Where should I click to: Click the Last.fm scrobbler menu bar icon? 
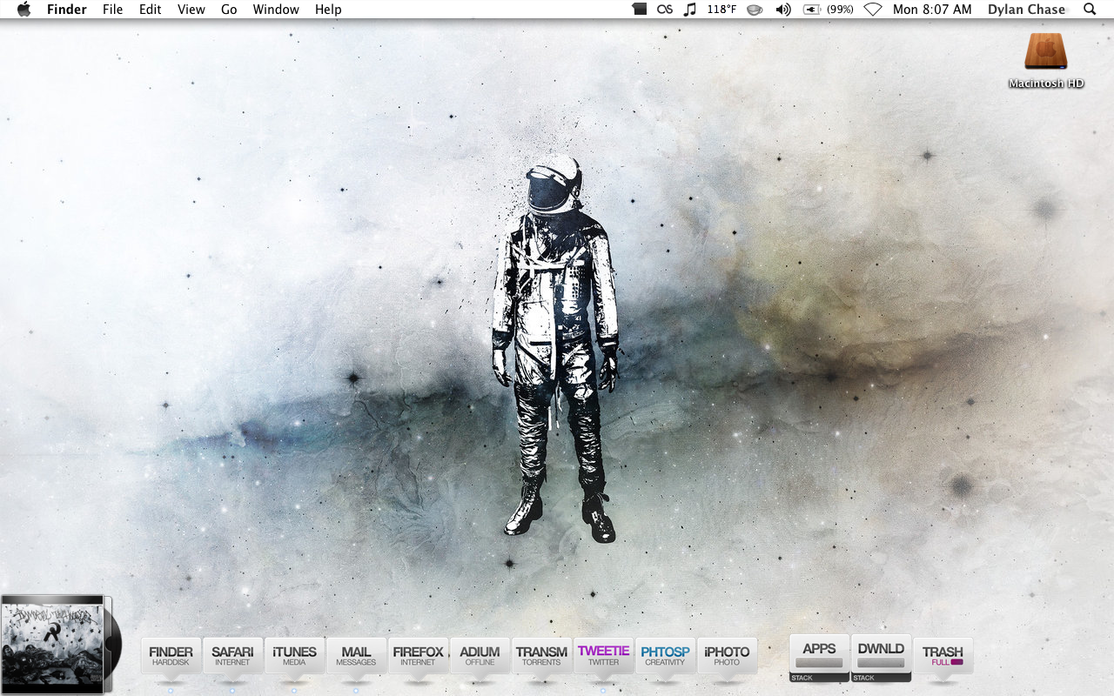click(x=665, y=9)
